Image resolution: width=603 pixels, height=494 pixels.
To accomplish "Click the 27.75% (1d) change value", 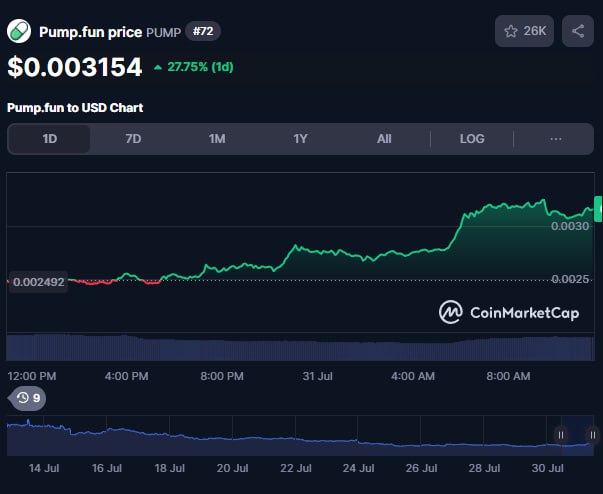I will tap(200, 67).
